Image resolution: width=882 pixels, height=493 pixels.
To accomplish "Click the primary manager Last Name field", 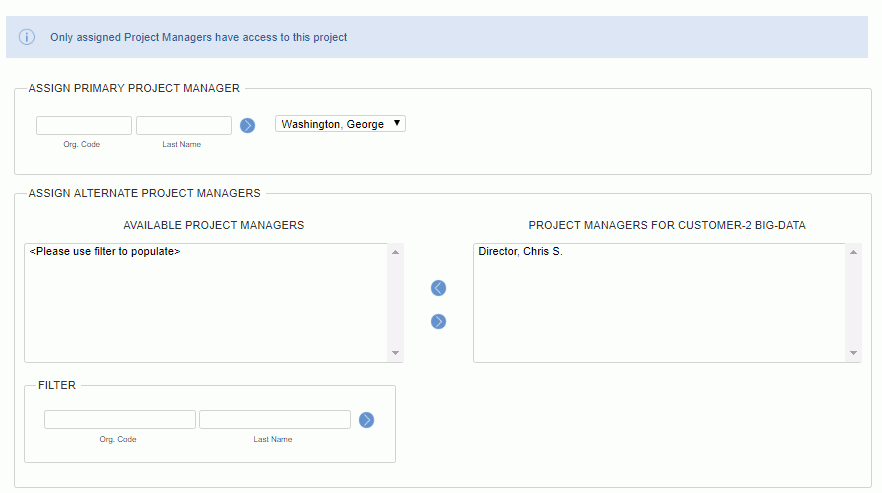I will pos(184,125).
